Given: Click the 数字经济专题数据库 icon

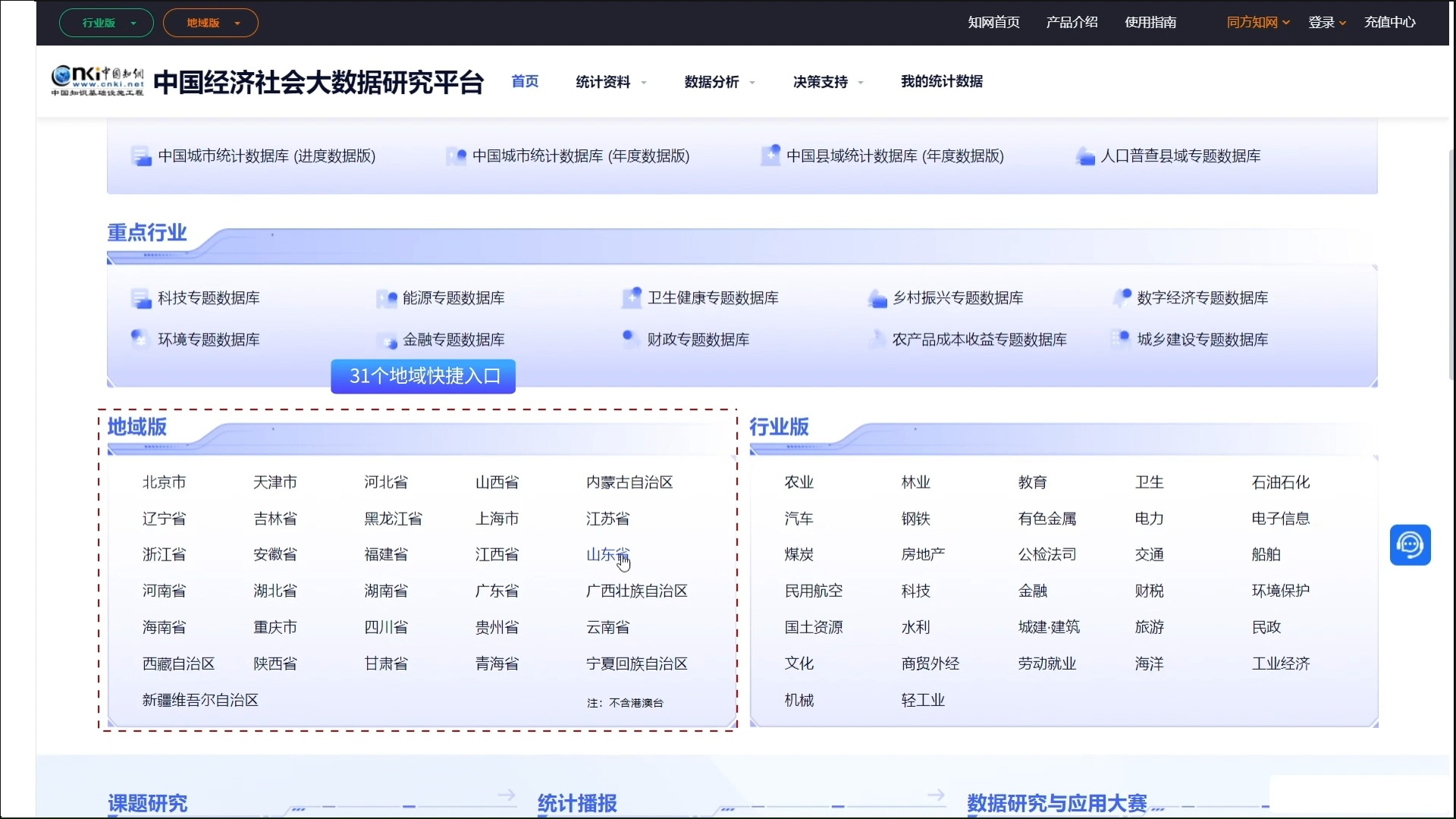Looking at the screenshot, I should (1122, 297).
